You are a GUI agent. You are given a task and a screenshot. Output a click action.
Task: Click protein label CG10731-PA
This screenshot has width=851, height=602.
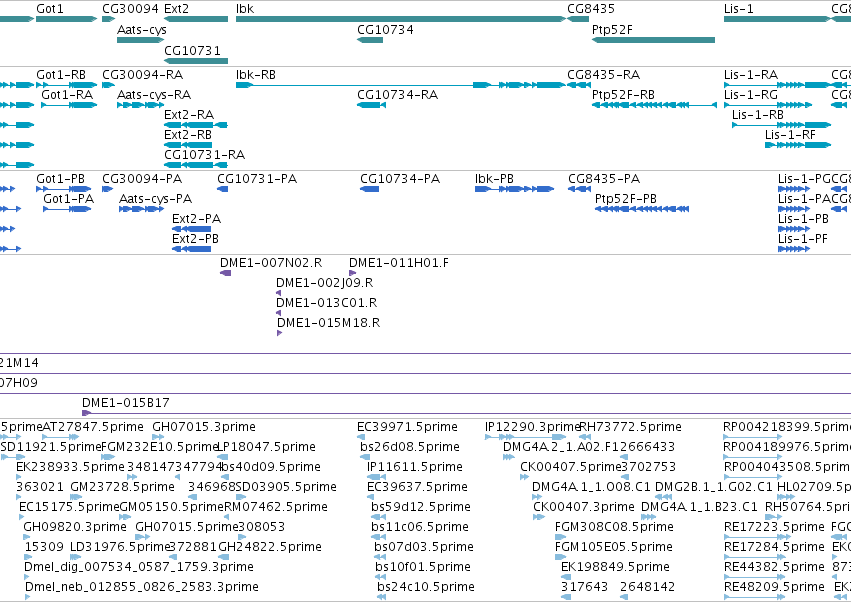pos(257,179)
